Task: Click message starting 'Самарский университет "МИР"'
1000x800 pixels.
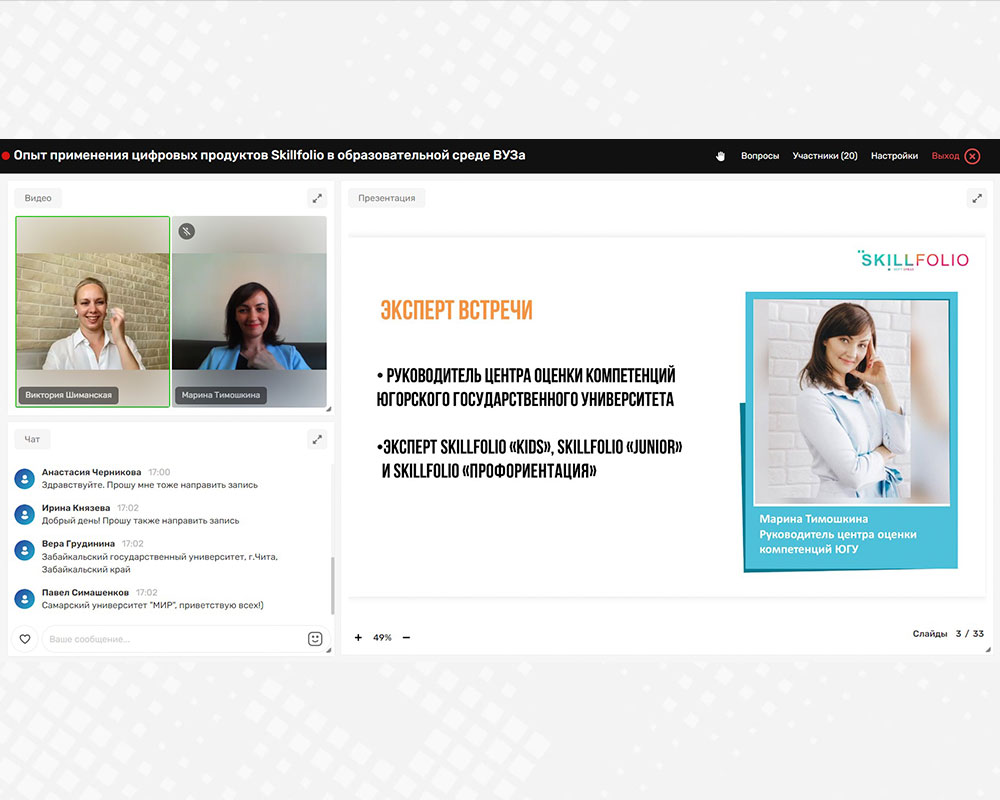Action: (x=152, y=605)
